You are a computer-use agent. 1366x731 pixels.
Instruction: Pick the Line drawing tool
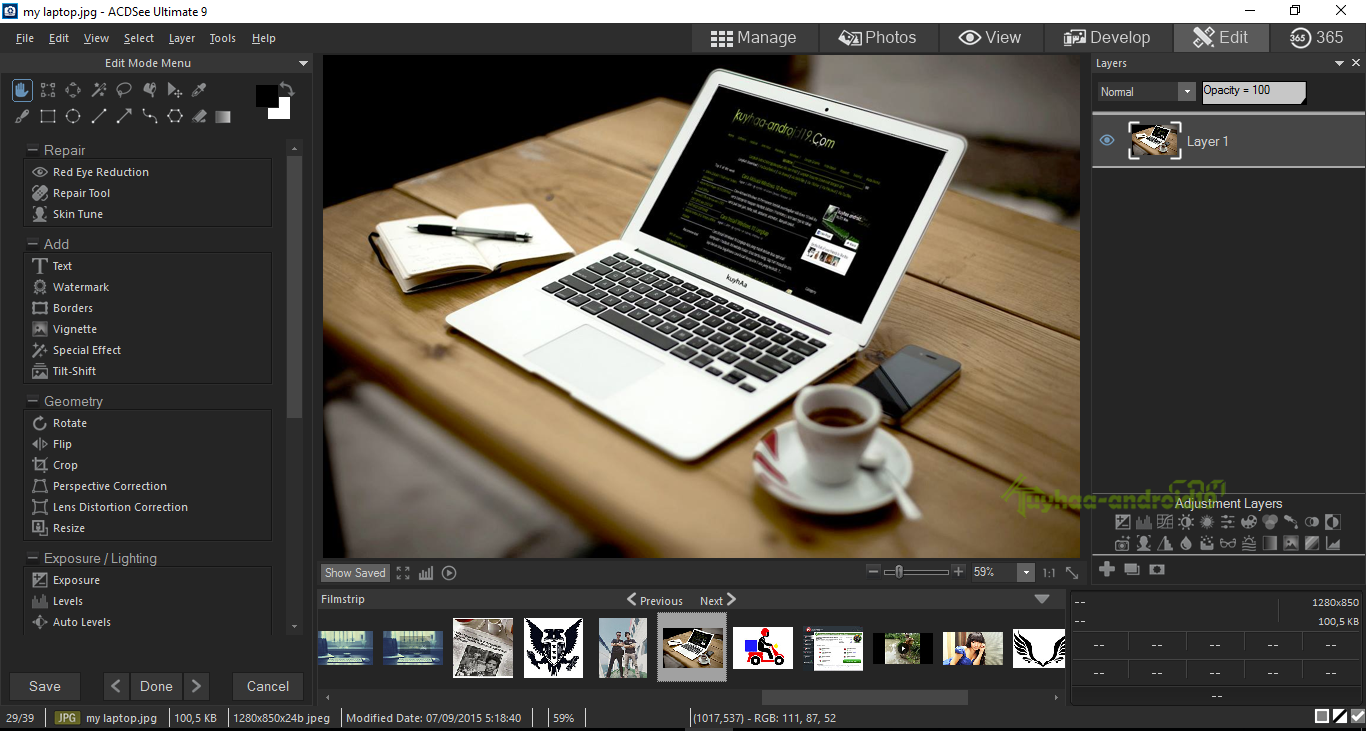point(98,117)
